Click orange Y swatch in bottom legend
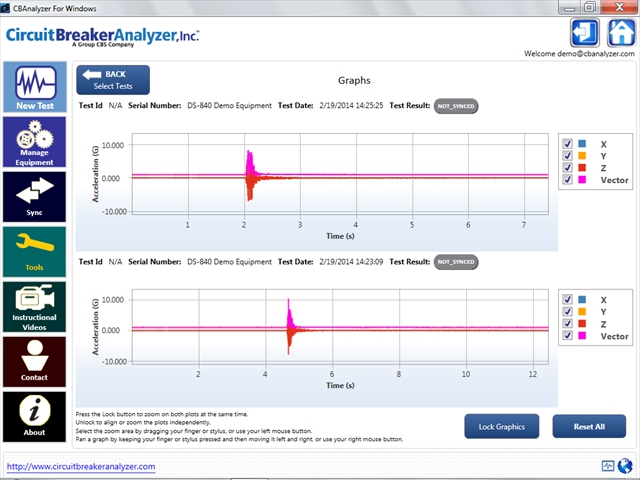The height and width of the screenshot is (480, 640). point(582,311)
